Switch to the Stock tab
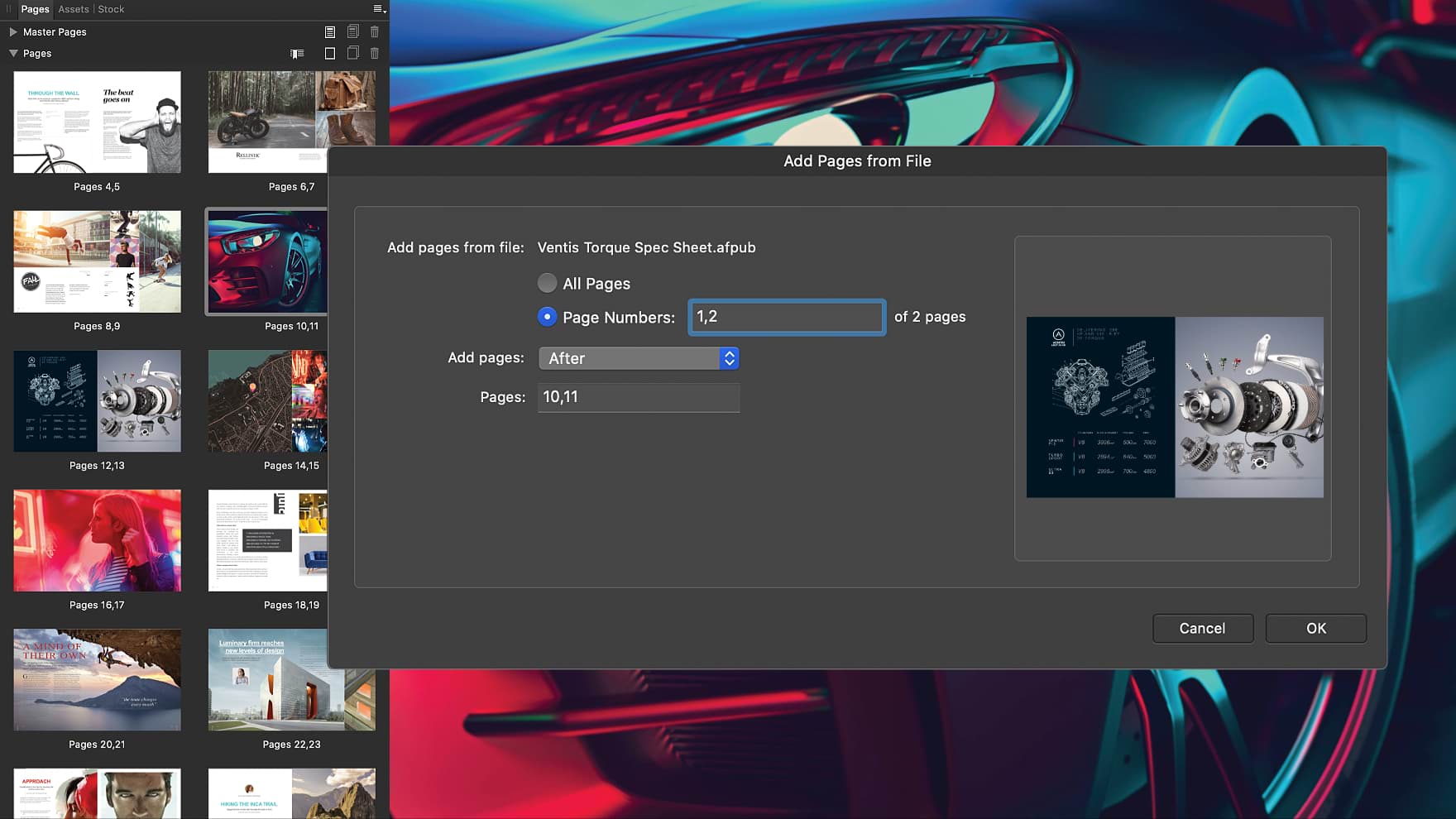The image size is (1456, 819). pos(111,9)
